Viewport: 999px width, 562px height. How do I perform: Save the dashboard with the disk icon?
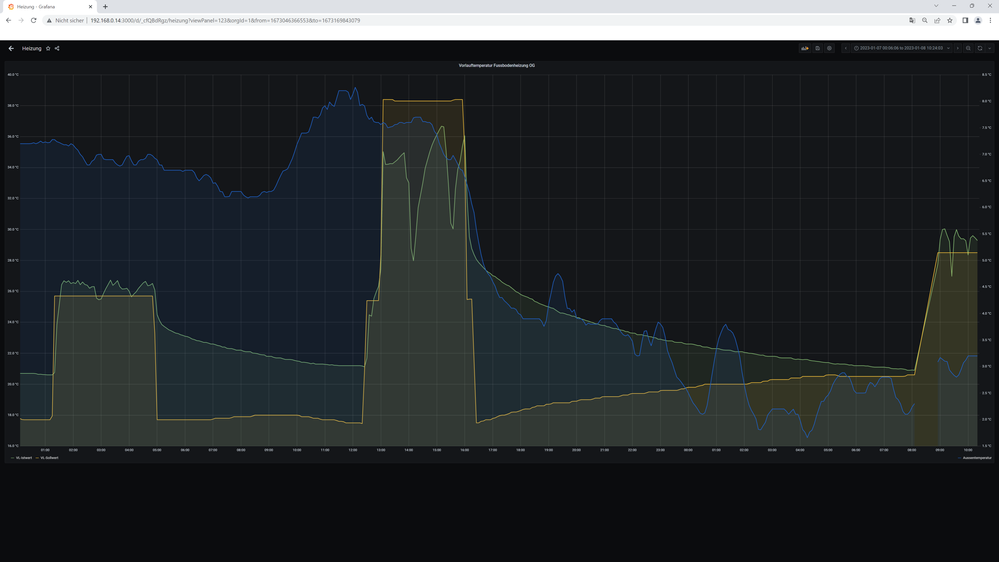pos(817,48)
